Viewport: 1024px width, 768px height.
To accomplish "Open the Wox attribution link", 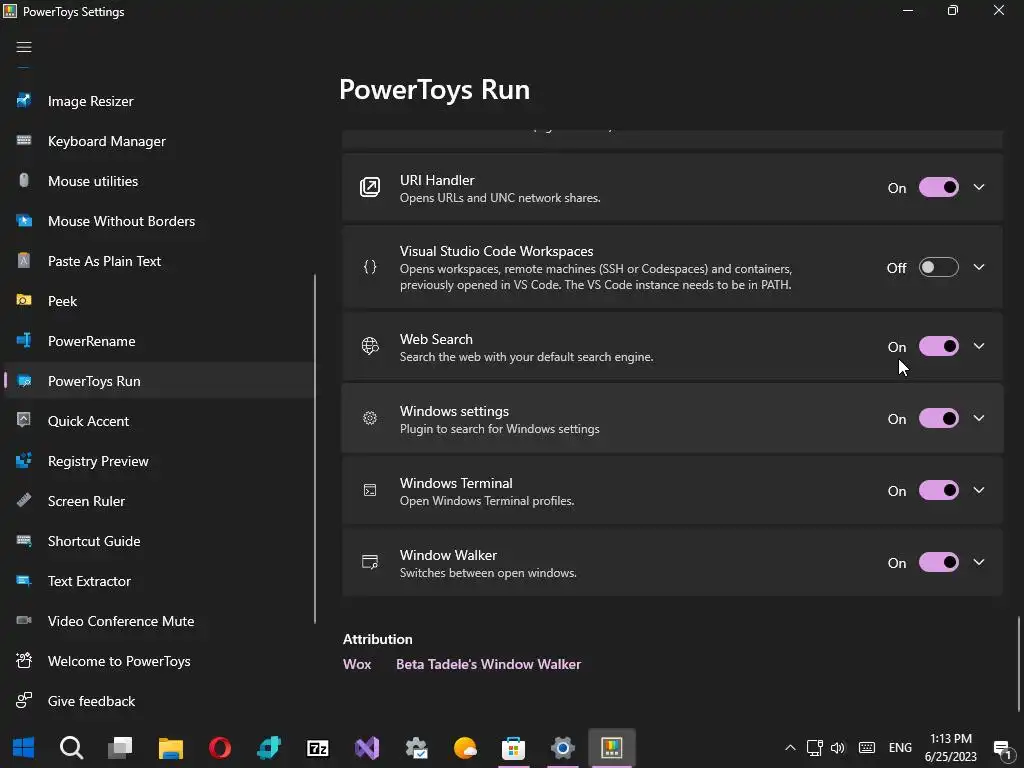I will (x=357, y=664).
